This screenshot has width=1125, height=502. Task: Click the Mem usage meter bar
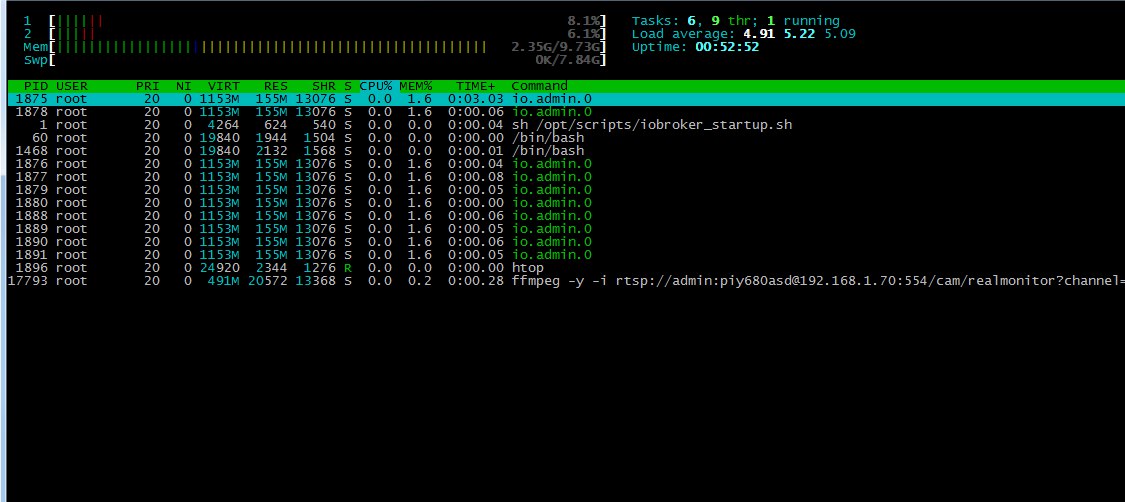coord(327,47)
